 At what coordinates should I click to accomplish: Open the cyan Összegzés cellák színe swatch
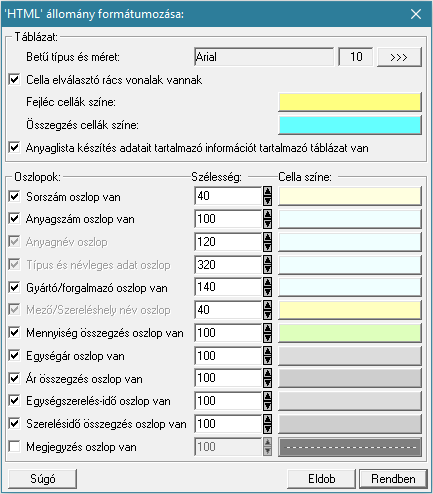pos(350,125)
